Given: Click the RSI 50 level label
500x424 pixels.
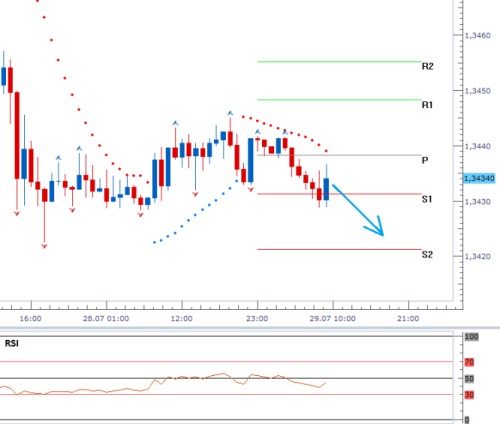Looking at the screenshot, I should click(469, 379).
